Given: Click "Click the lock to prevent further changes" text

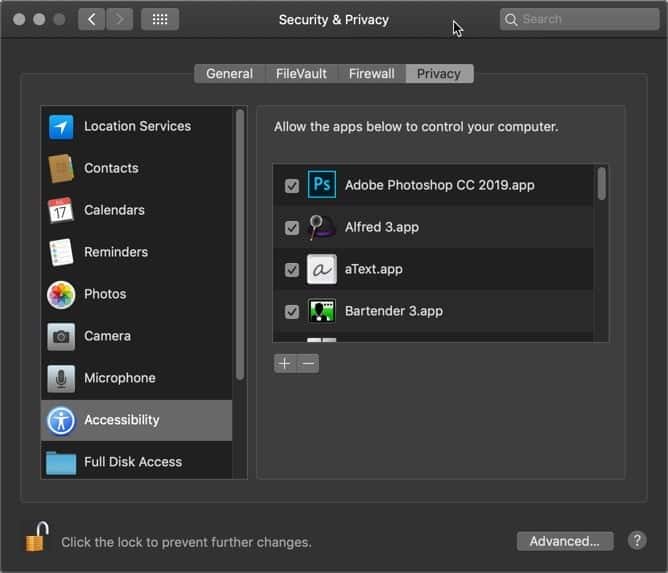Looking at the screenshot, I should click(186, 542).
